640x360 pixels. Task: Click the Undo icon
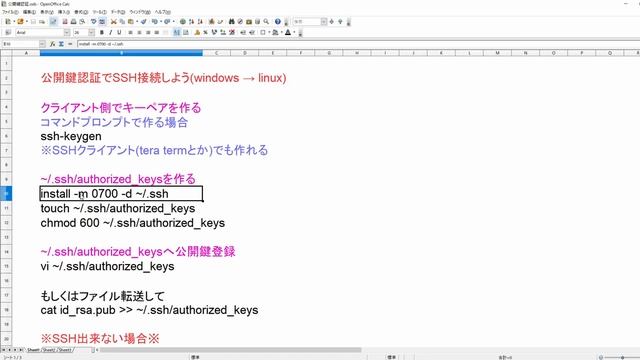point(155,22)
